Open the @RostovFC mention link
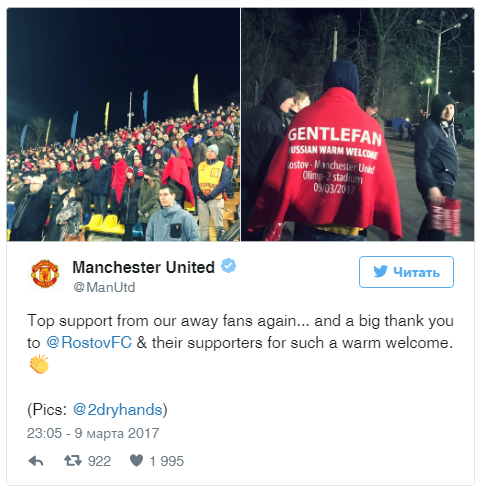Image resolution: width=483 pixels, height=495 pixels. tap(89, 343)
